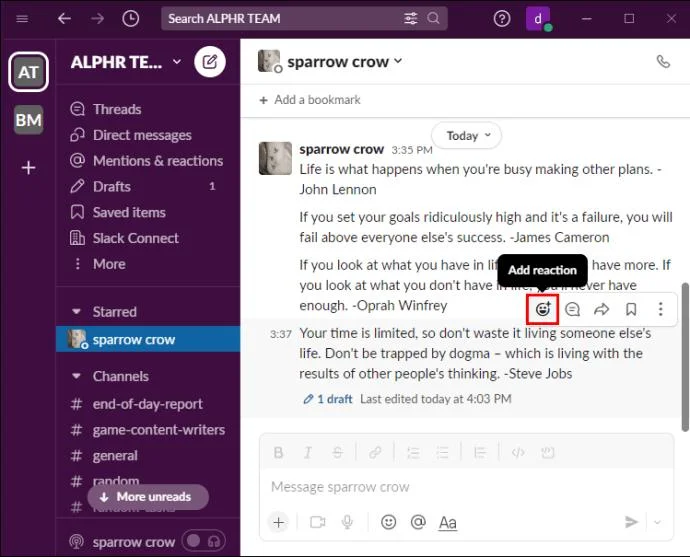Viewport: 690px width, 557px height.
Task: Open Mentions & reactions
Action: pyautogui.click(x=148, y=161)
